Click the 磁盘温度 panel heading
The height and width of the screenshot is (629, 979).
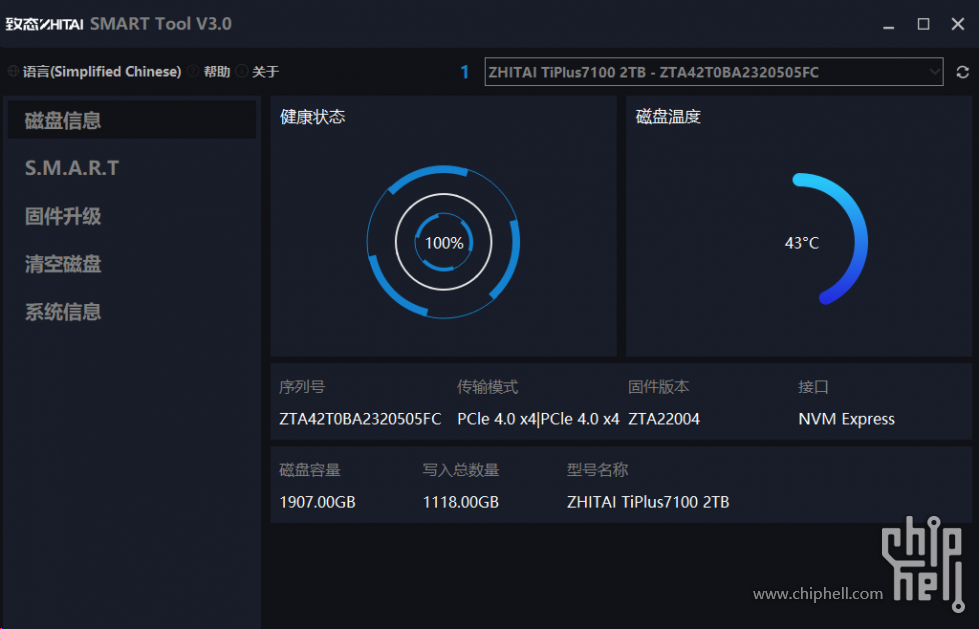[x=668, y=117]
